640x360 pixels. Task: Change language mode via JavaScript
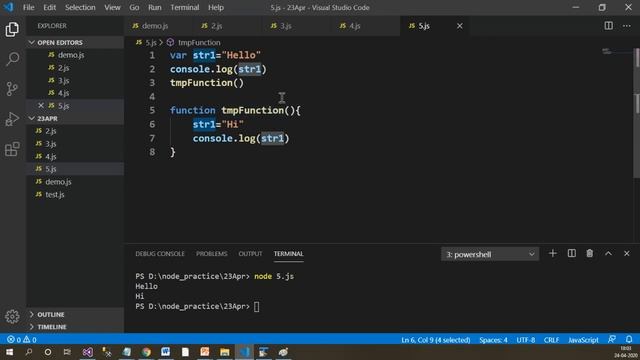click(583, 340)
